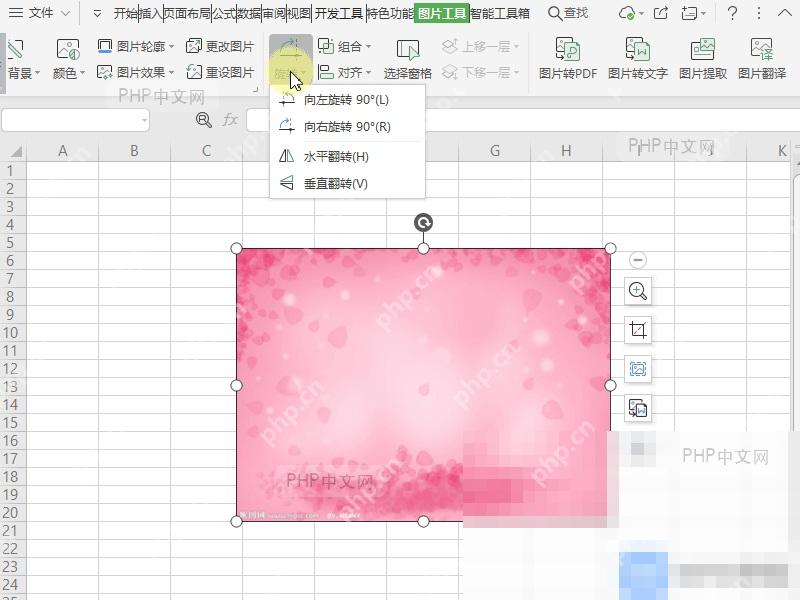Click the 查找 search button
The image size is (800, 600).
(x=568, y=13)
